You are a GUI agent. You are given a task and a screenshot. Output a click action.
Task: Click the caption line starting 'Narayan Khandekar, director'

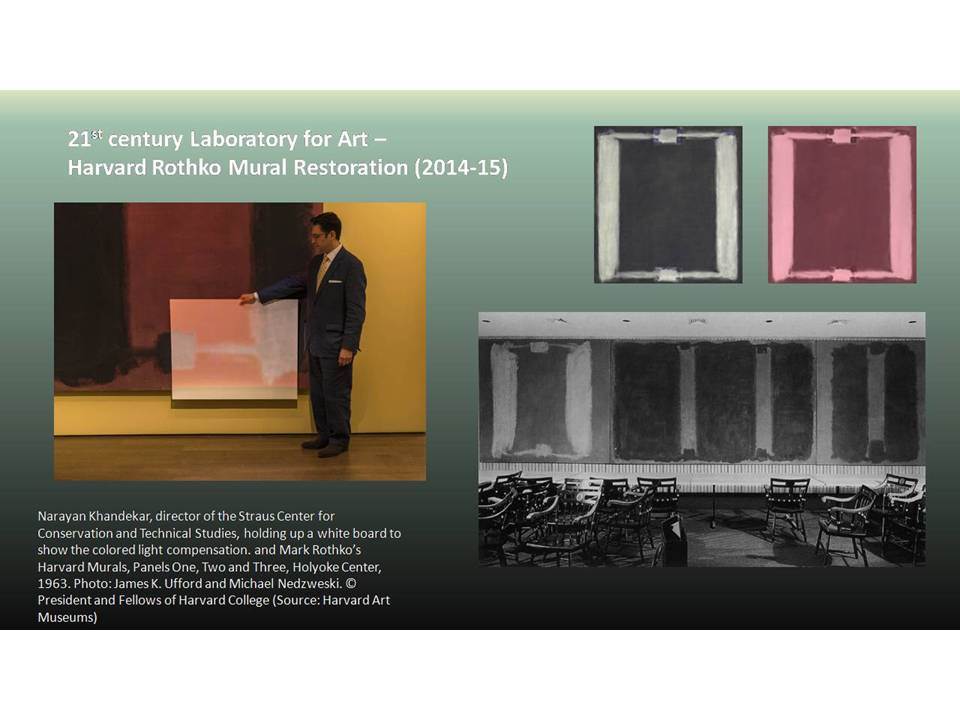pyautogui.click(x=186, y=516)
